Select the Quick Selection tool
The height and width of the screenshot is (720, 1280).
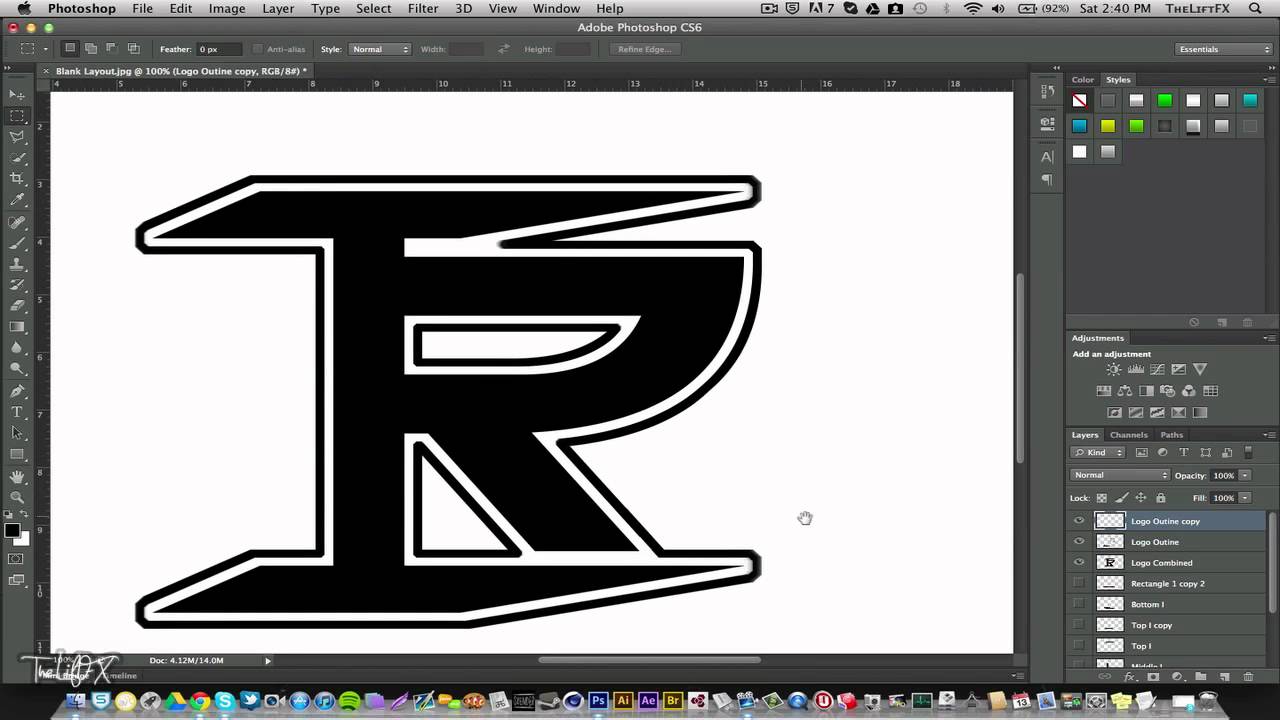(x=17, y=158)
